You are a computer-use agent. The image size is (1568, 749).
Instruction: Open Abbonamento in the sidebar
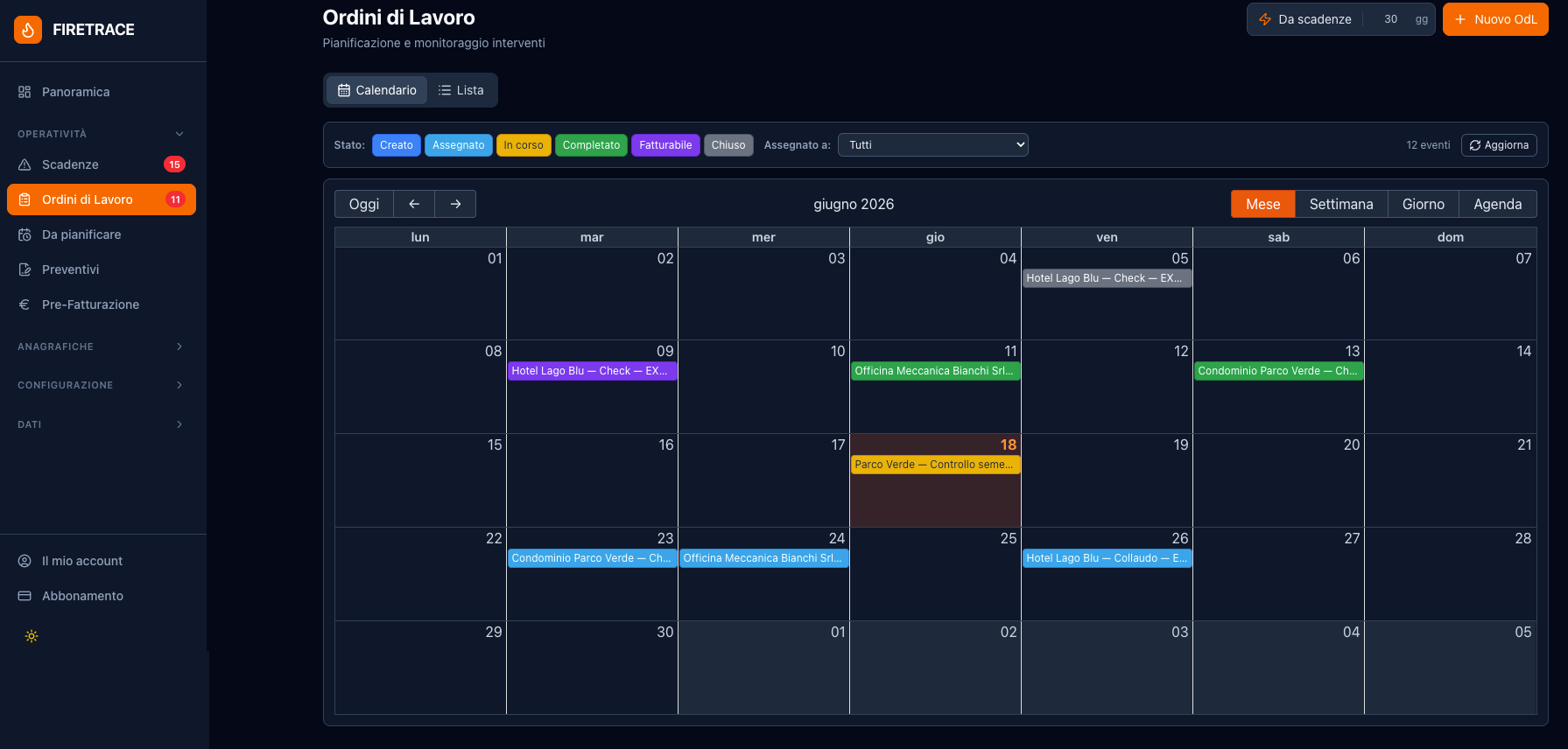[x=102, y=596]
